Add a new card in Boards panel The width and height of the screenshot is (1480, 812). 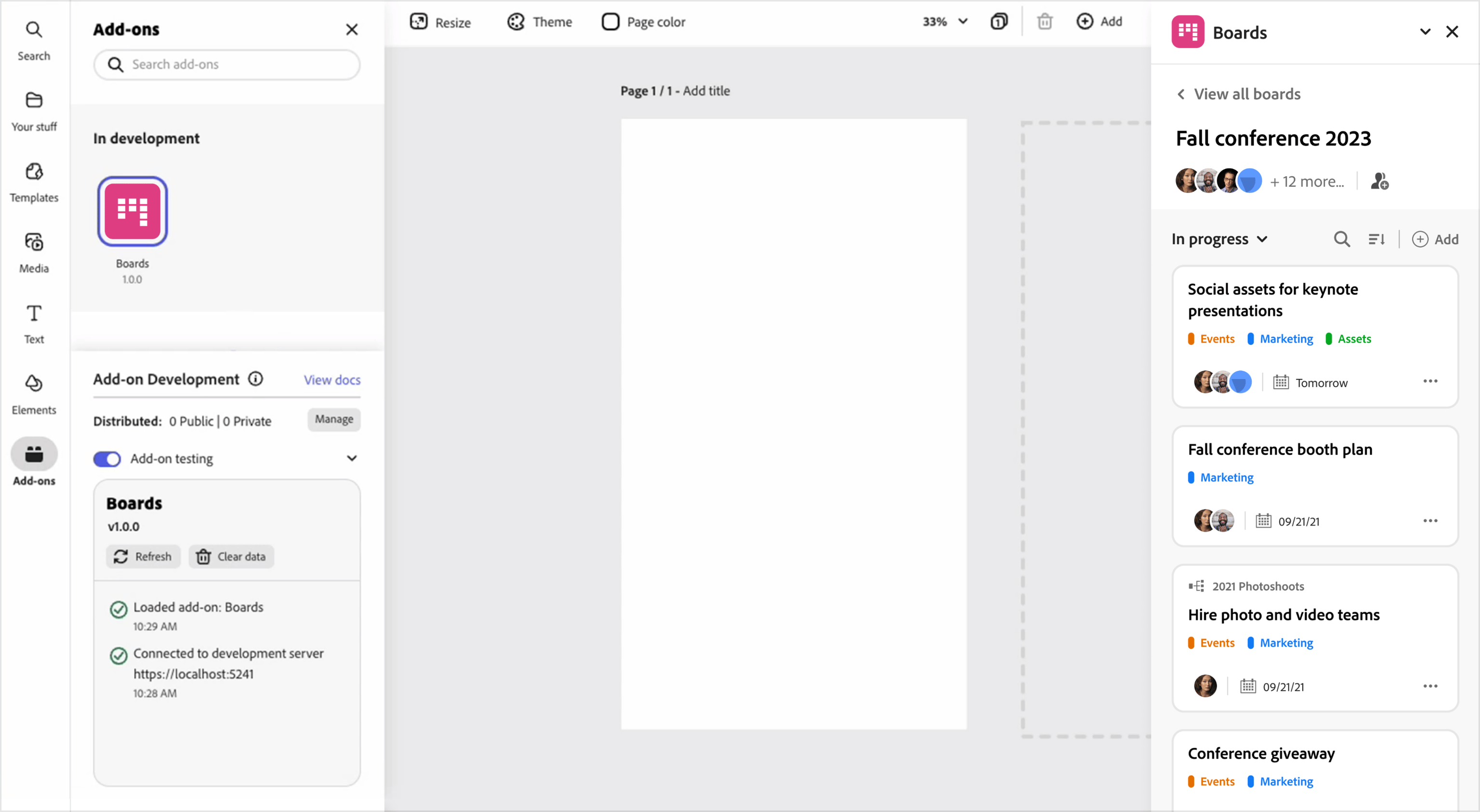coord(1435,239)
